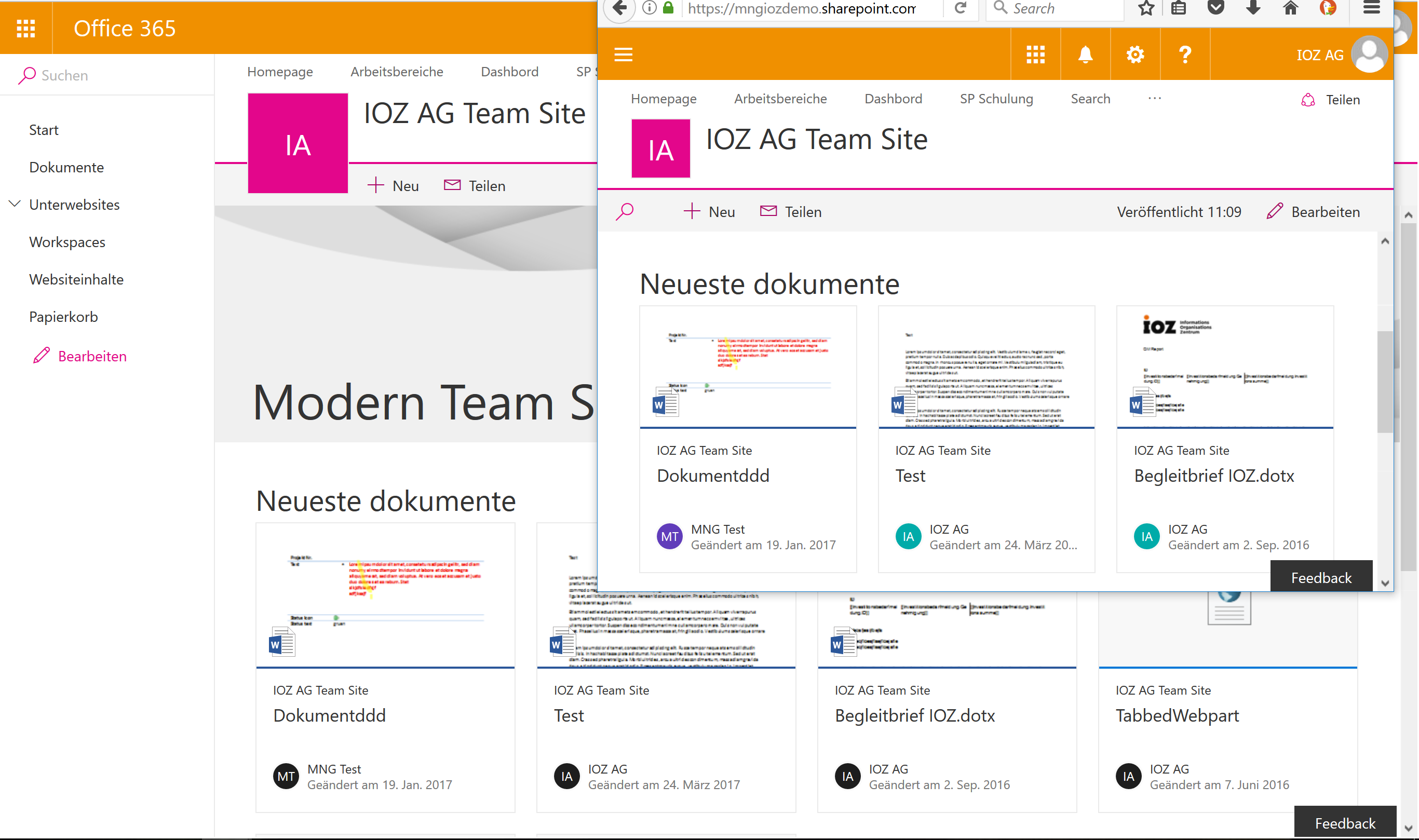Screen dimensions: 1419x840
Task: Open the Firefox hamburger menu
Action: tap(1371, 8)
